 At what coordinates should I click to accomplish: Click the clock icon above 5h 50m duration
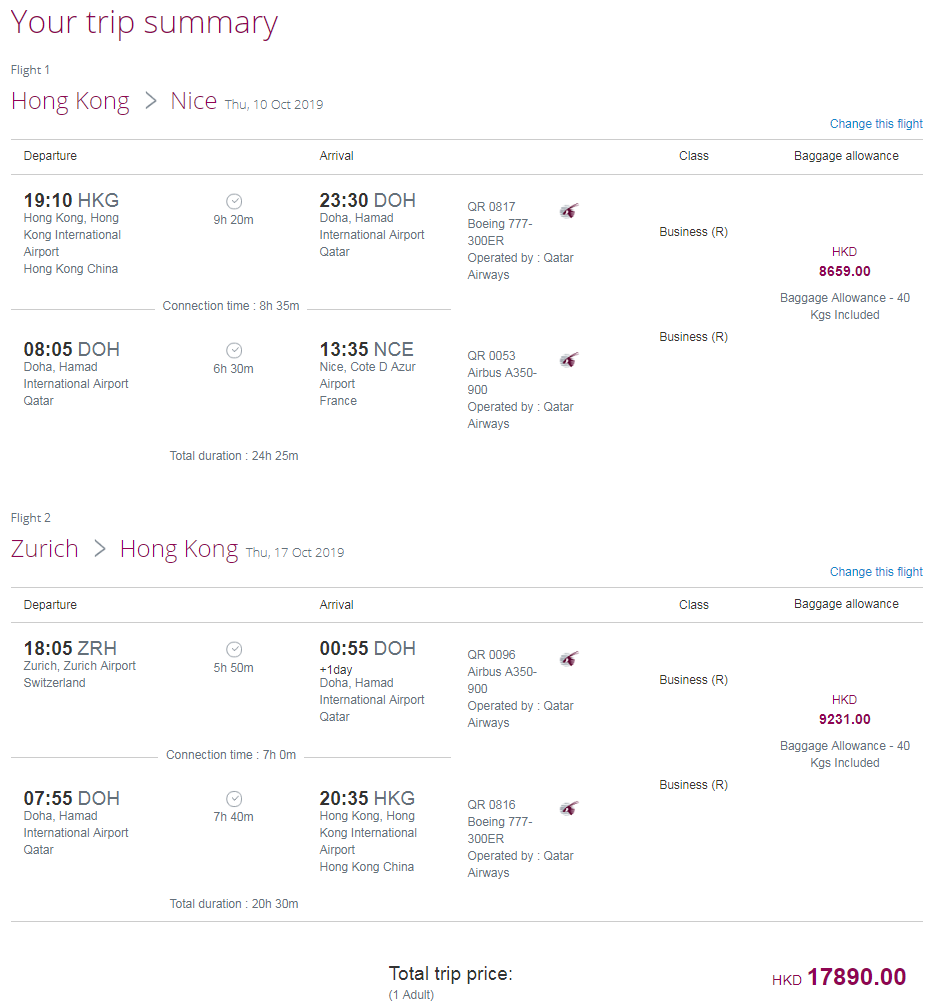(234, 649)
